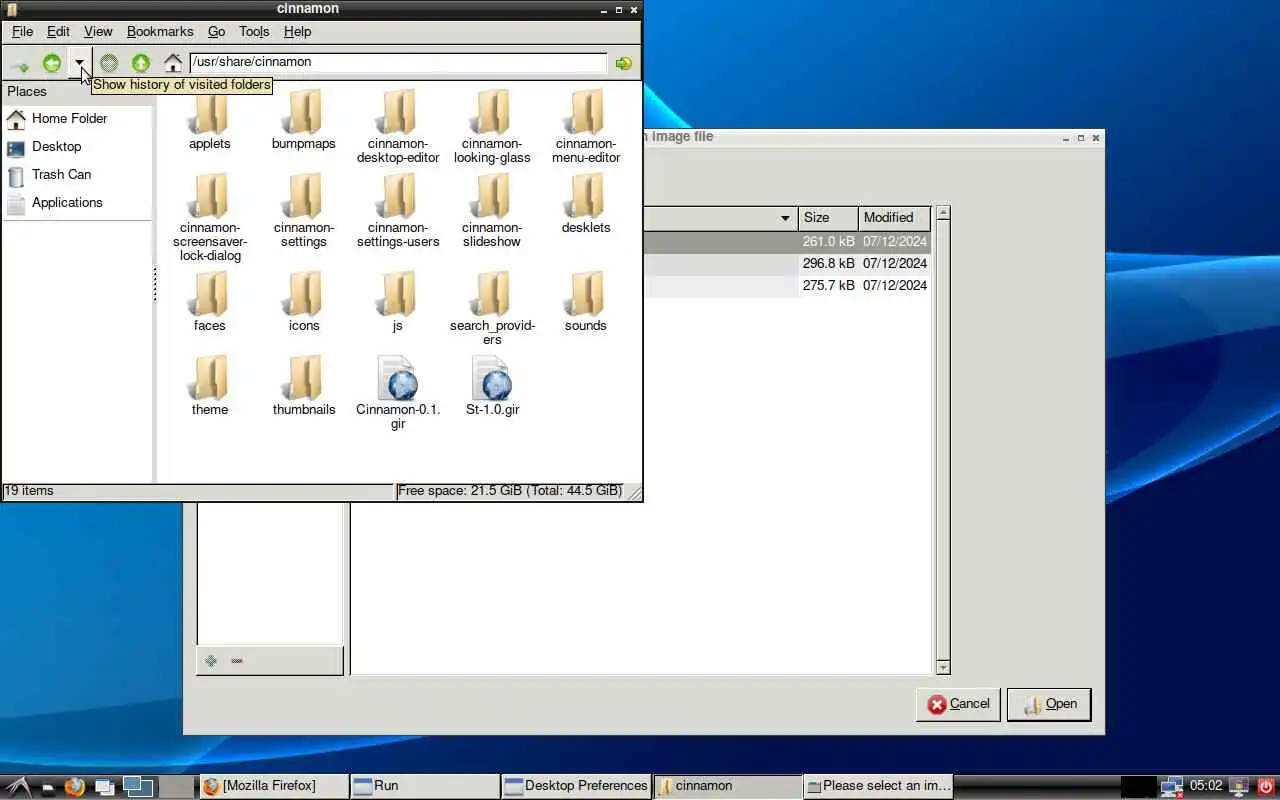The width and height of the screenshot is (1280, 800).
Task: Select the 275.7 kB file row
Action: (787, 286)
